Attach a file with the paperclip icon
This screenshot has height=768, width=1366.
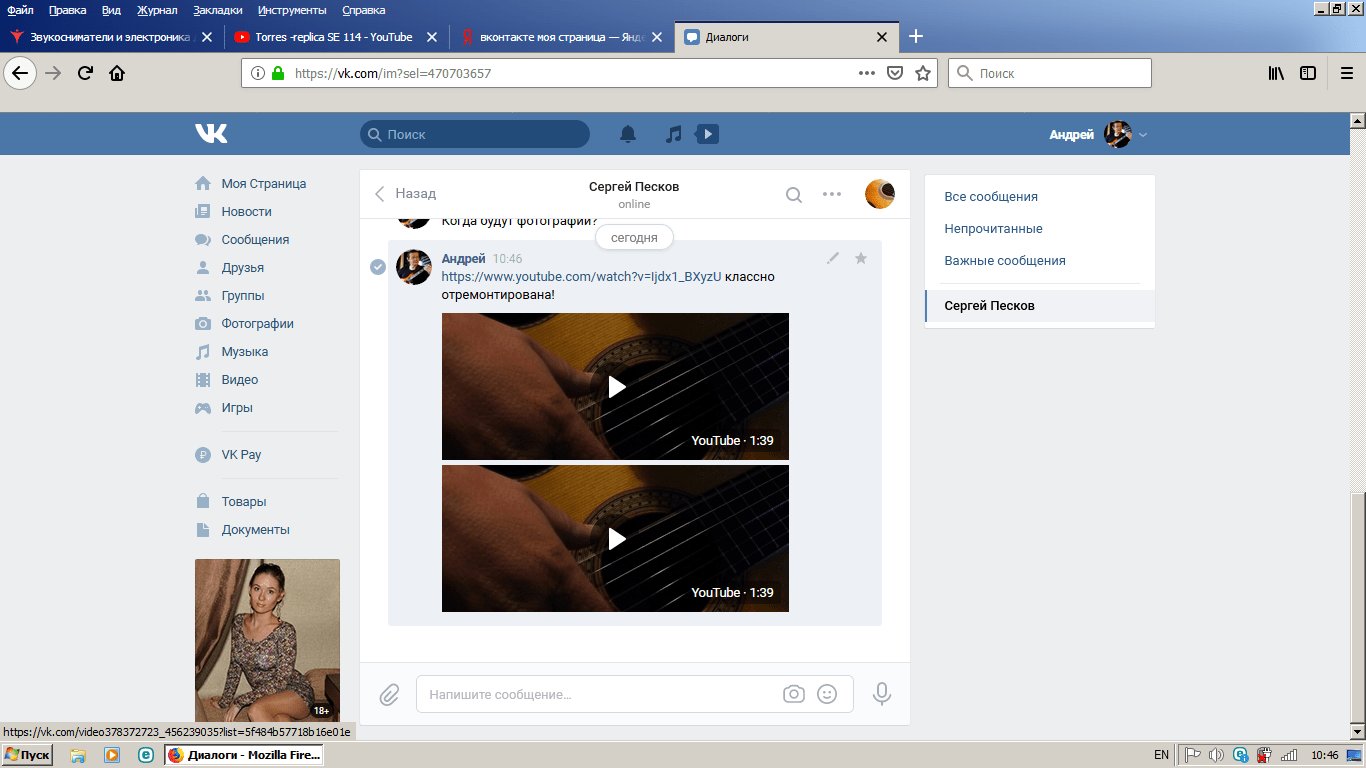tap(389, 694)
